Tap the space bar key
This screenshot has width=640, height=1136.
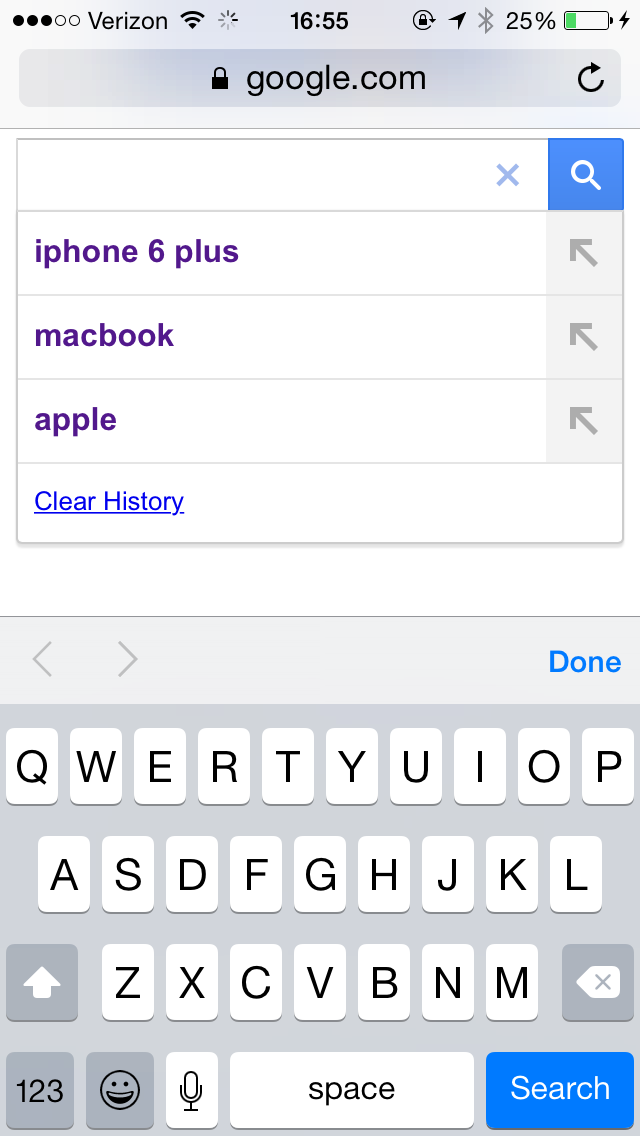point(352,1090)
